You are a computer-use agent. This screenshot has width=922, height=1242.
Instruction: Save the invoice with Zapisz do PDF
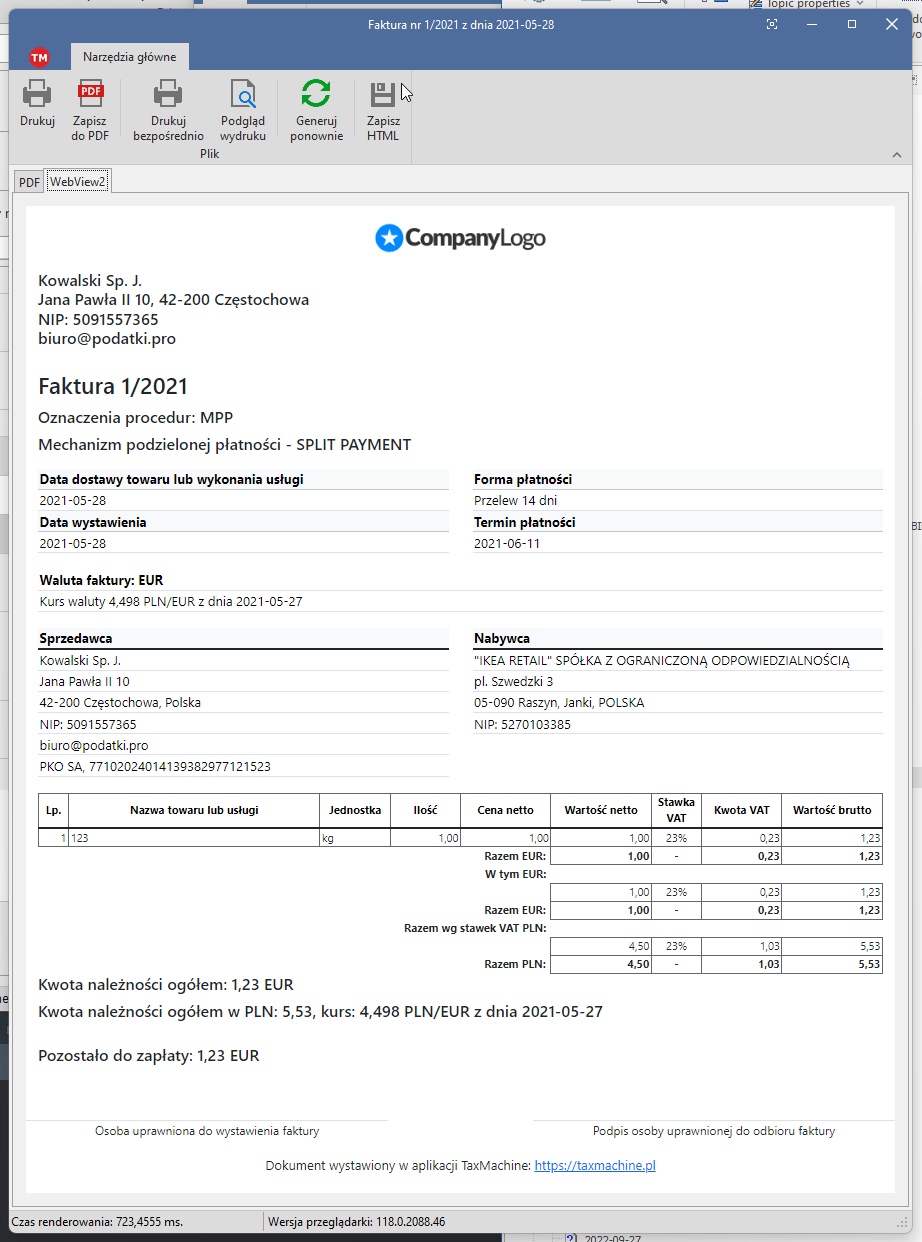click(90, 95)
